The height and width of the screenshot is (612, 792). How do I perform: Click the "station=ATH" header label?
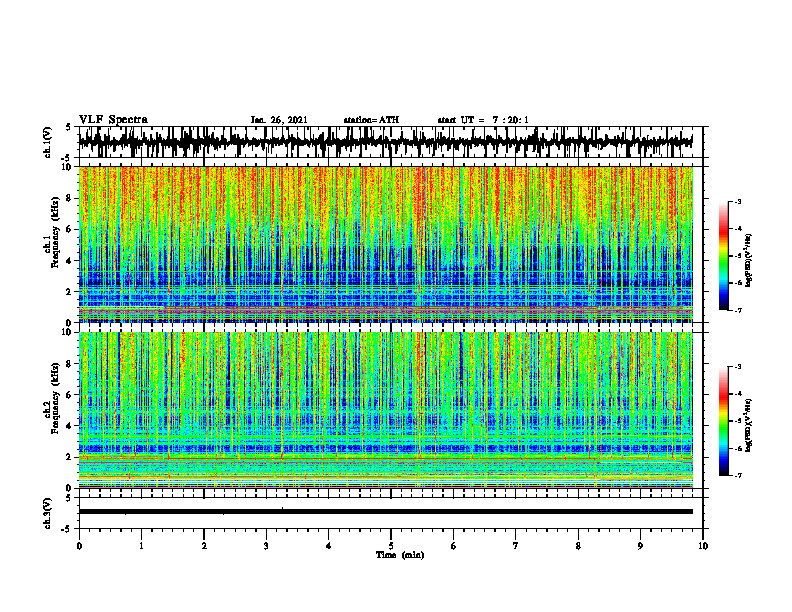coord(371,120)
